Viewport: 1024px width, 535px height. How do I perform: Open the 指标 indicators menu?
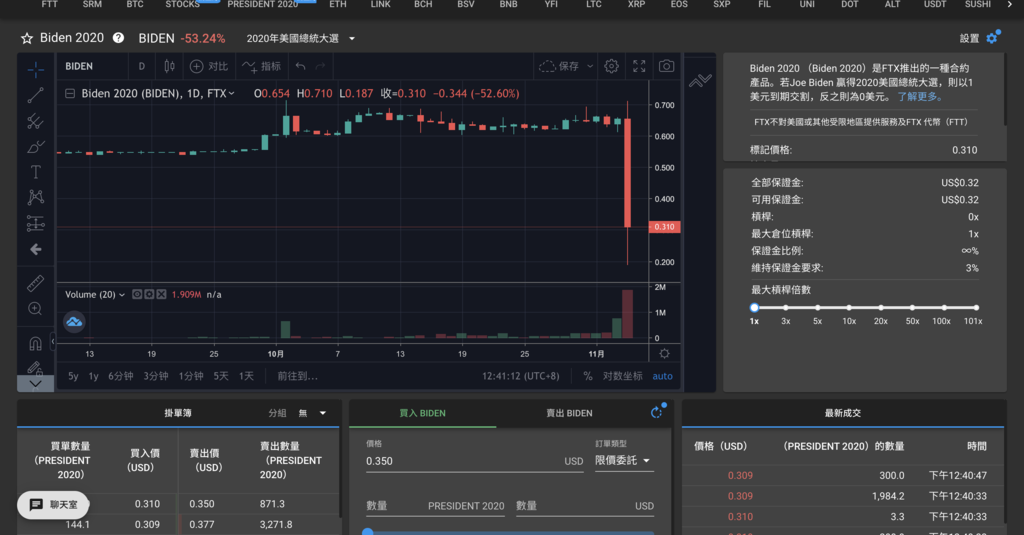(x=262, y=66)
